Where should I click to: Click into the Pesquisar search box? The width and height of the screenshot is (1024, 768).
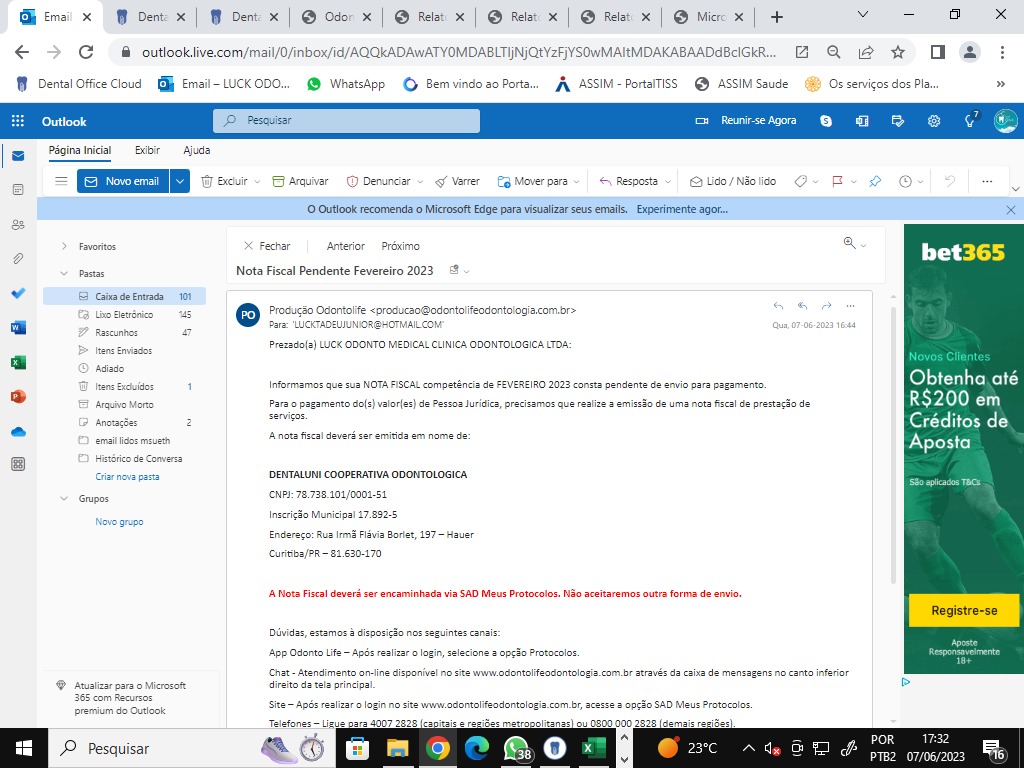click(346, 121)
